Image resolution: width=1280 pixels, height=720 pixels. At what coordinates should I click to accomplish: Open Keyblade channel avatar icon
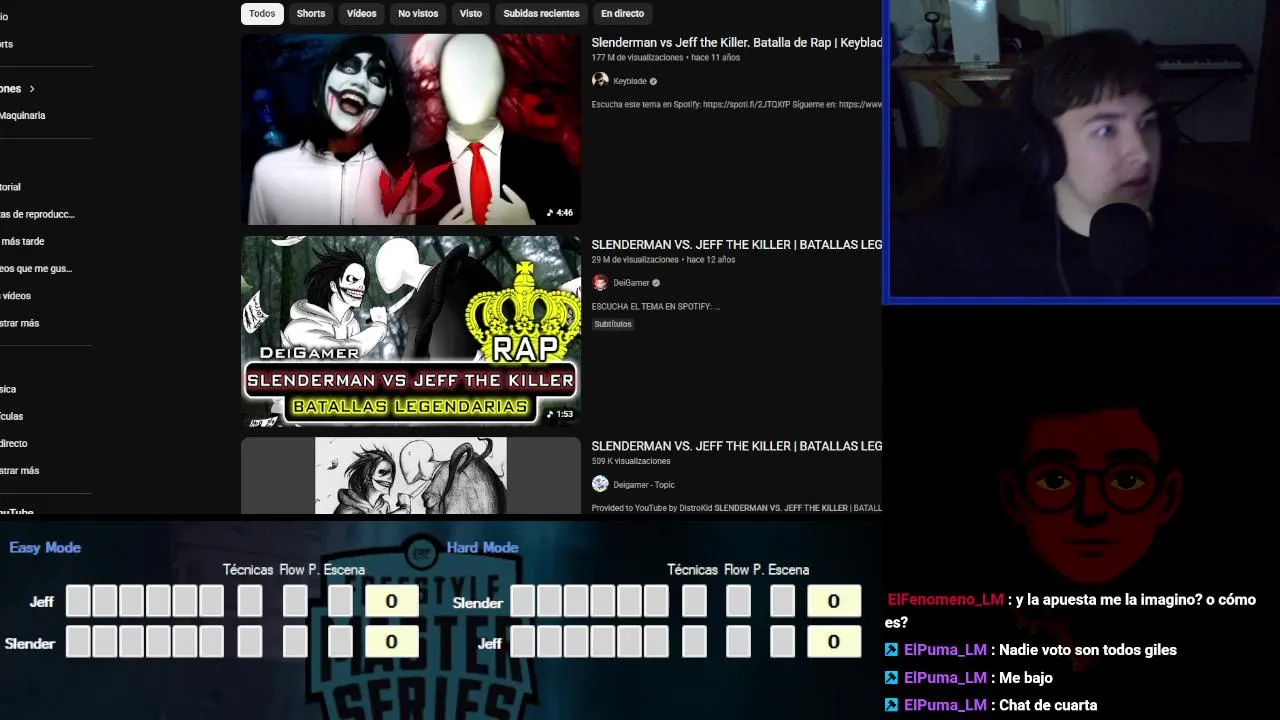[x=600, y=81]
